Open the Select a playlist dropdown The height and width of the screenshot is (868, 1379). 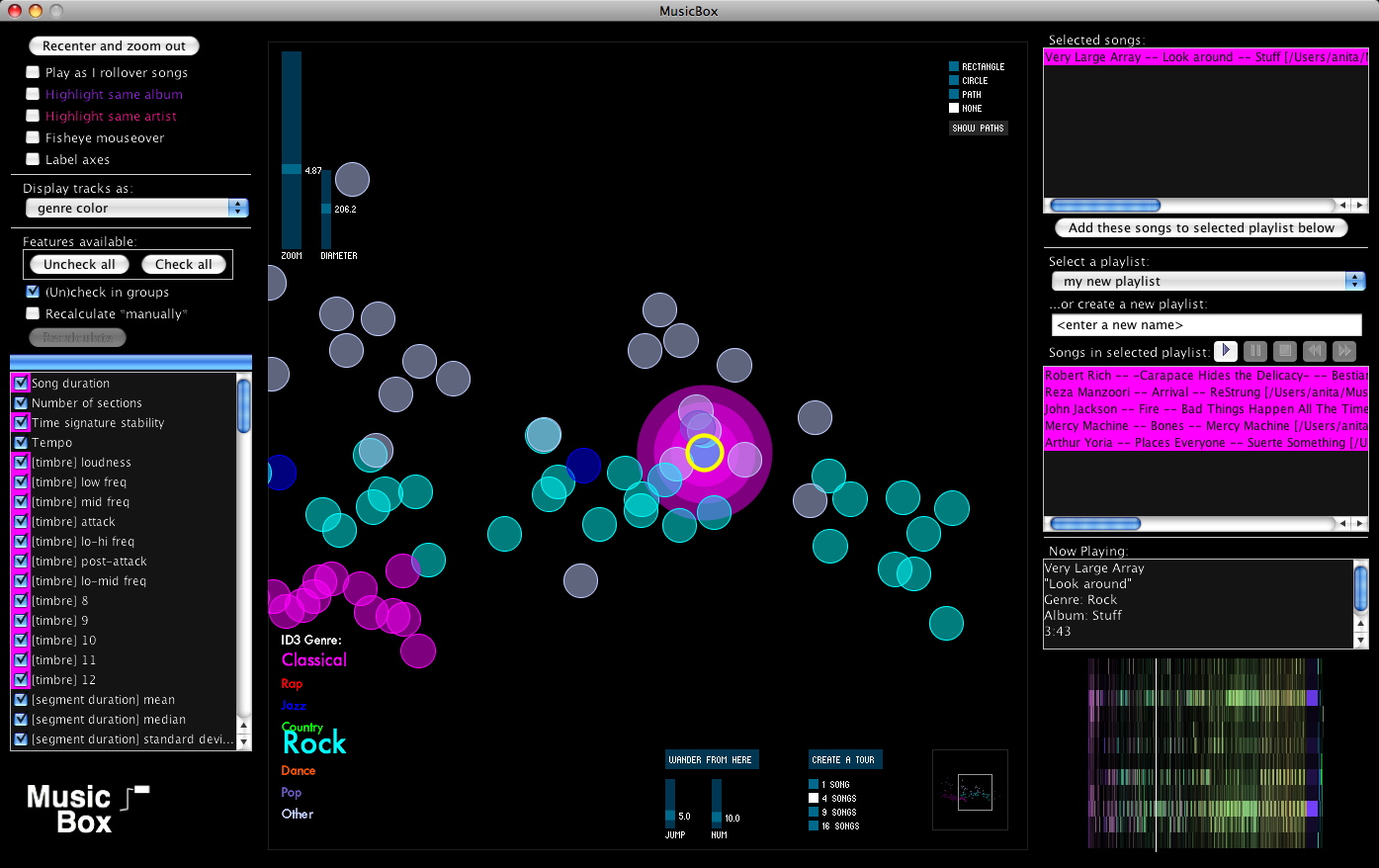pyautogui.click(x=1208, y=281)
